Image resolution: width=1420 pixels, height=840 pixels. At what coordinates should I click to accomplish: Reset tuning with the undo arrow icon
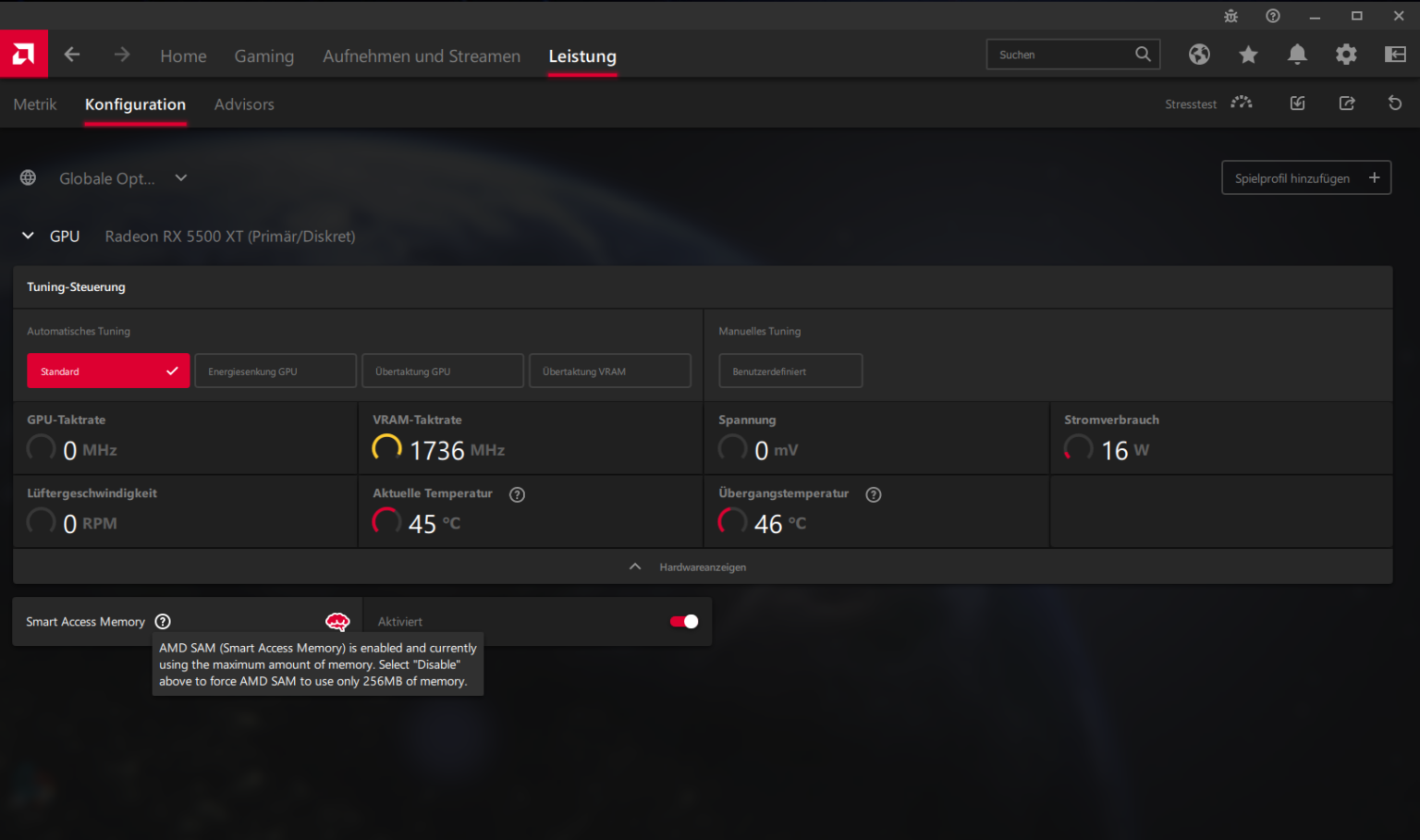[1395, 103]
